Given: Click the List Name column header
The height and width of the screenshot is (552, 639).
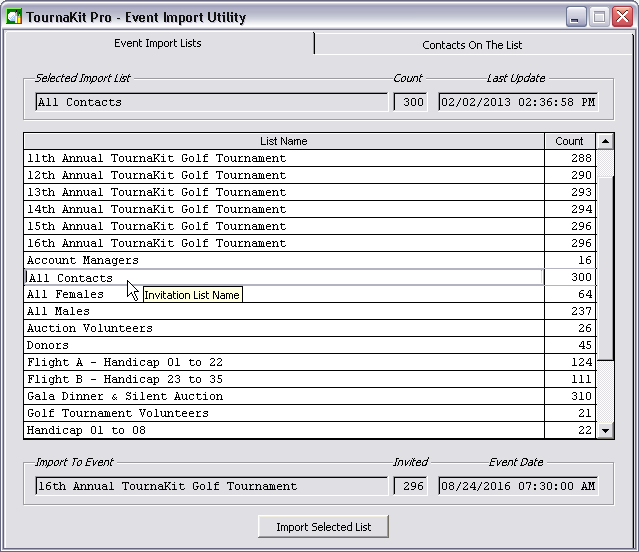Looking at the screenshot, I should [x=284, y=141].
